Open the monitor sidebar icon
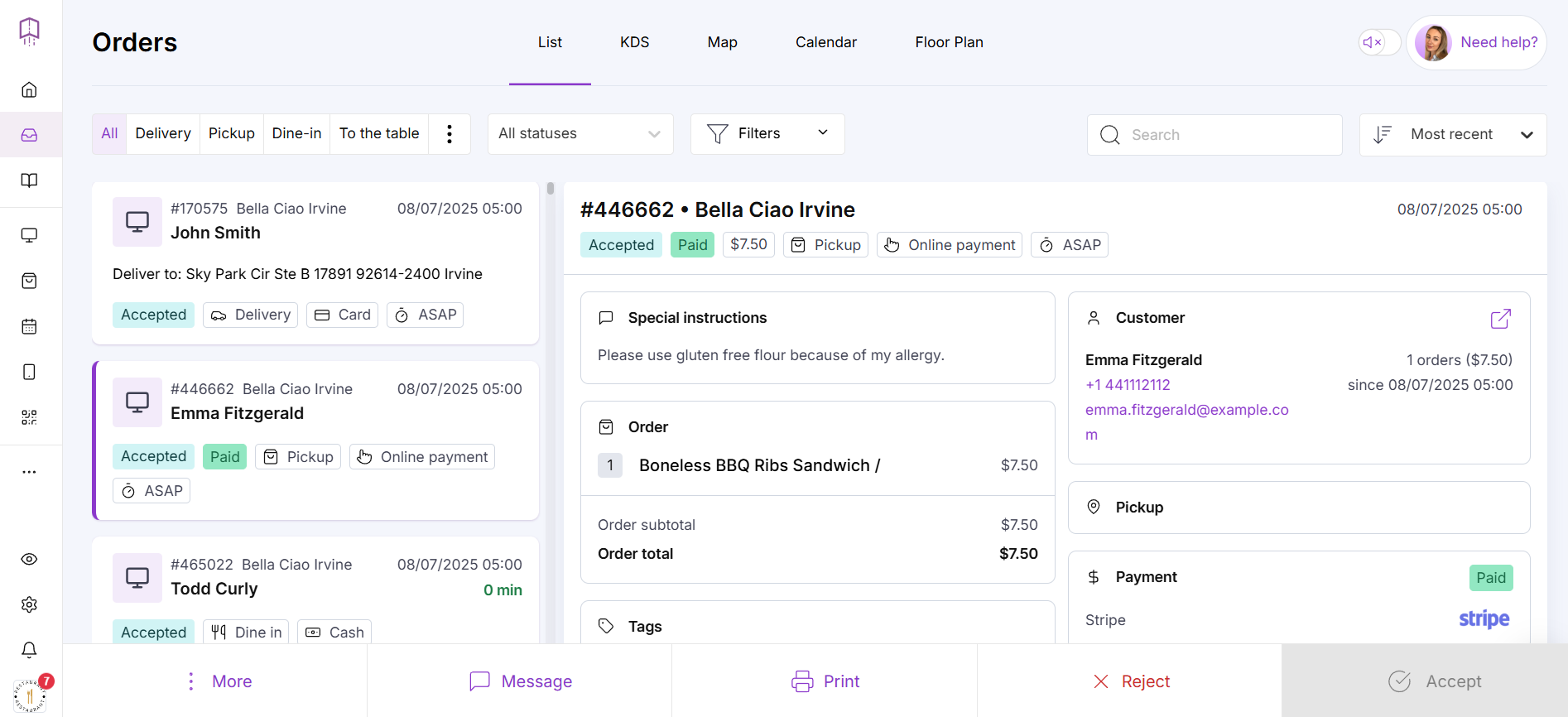This screenshot has width=1568, height=717. [29, 235]
